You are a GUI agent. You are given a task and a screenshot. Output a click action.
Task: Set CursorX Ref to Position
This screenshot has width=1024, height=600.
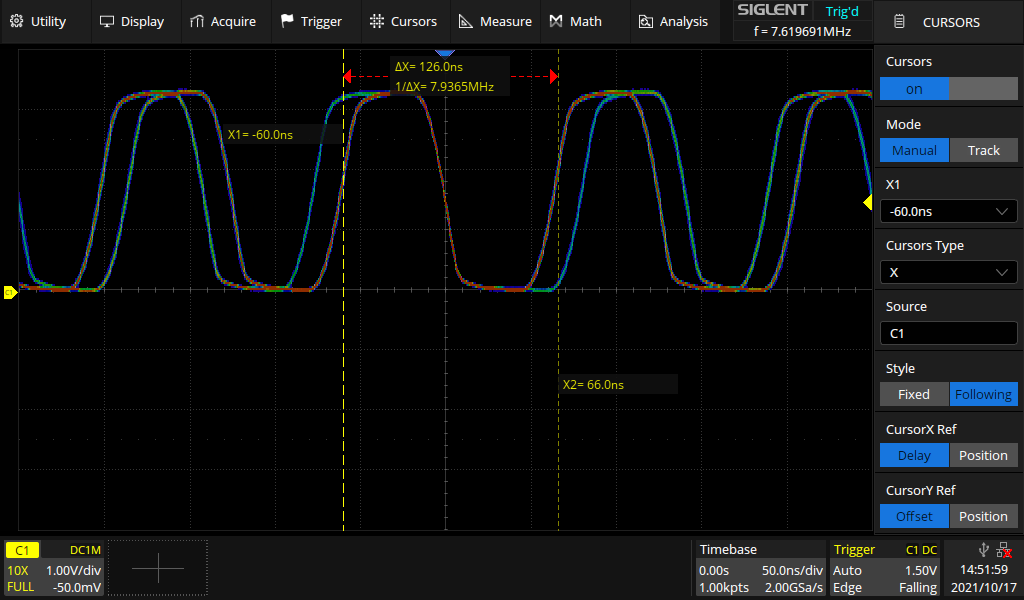[x=983, y=455]
